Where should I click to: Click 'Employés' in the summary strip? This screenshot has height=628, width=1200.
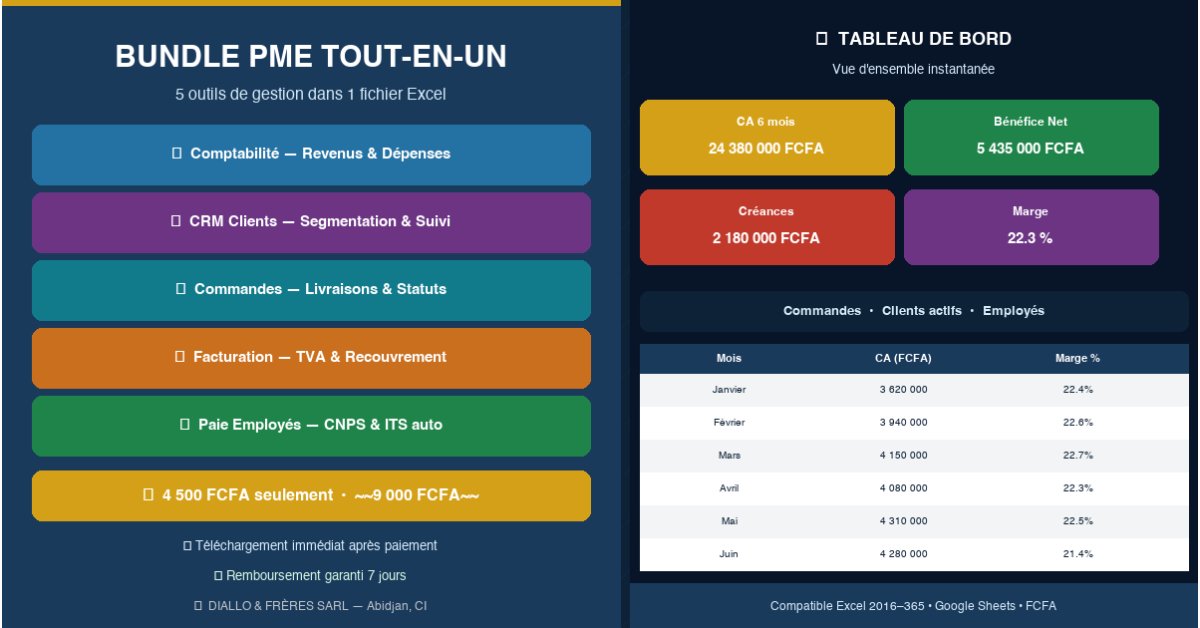(x=1014, y=311)
